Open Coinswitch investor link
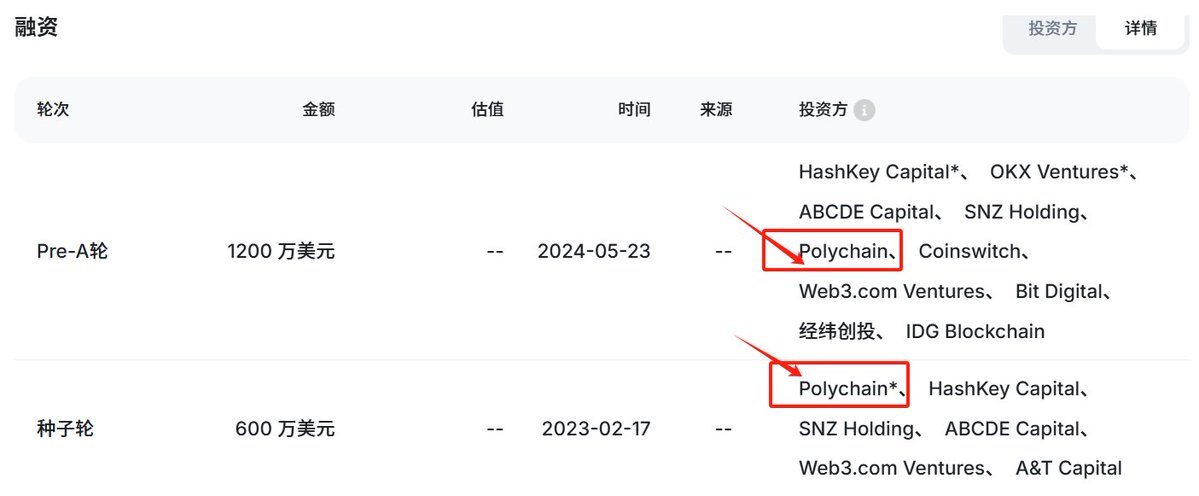This screenshot has height=496, width=1199. (x=969, y=251)
